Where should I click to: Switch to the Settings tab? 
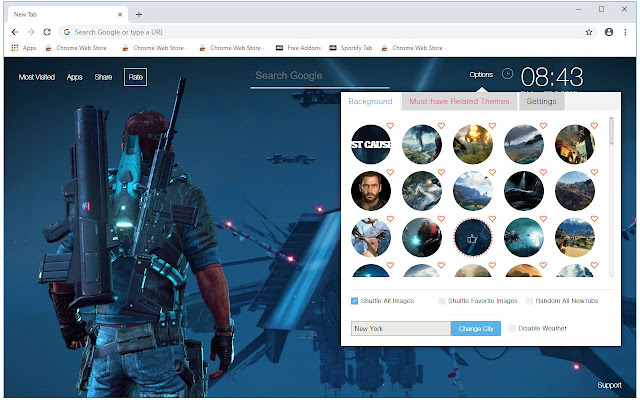tap(541, 101)
